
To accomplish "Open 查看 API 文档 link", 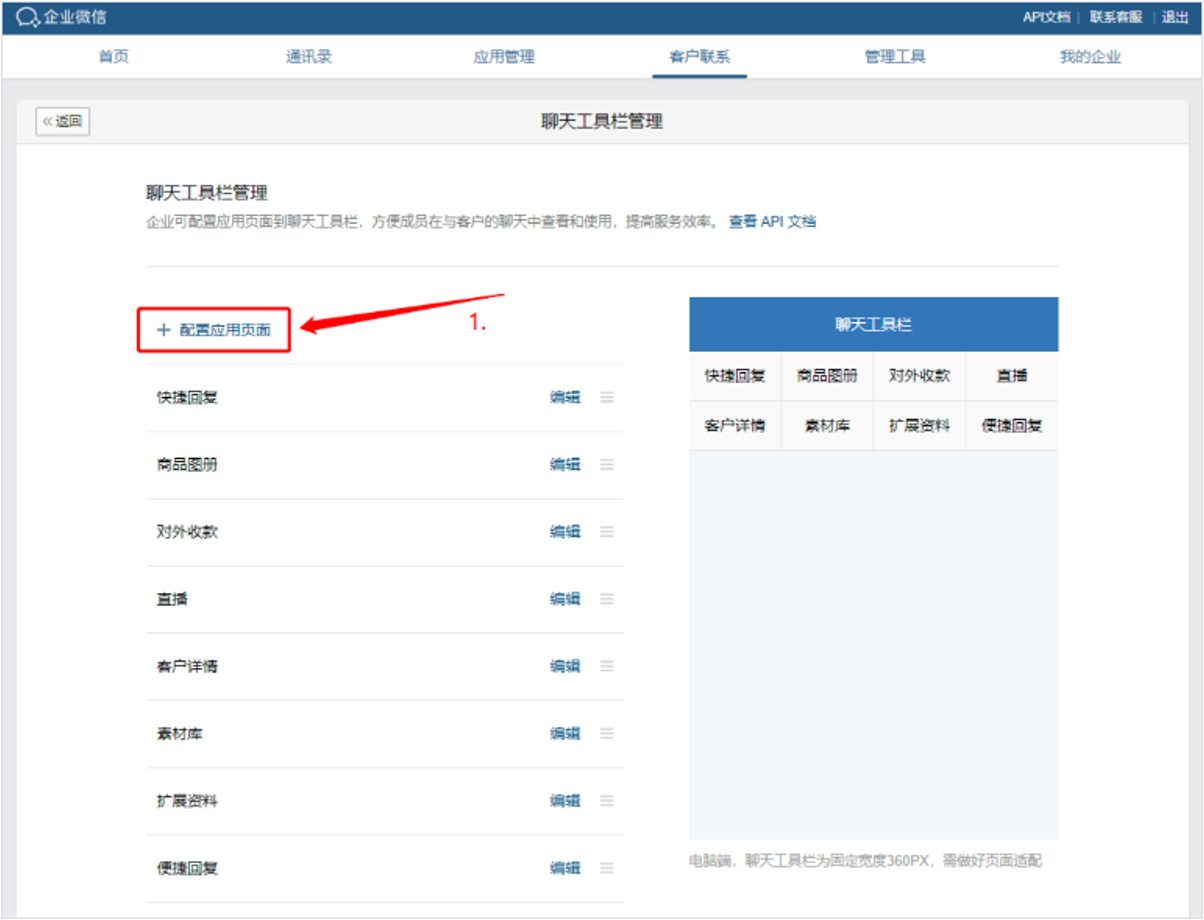I will coord(772,222).
